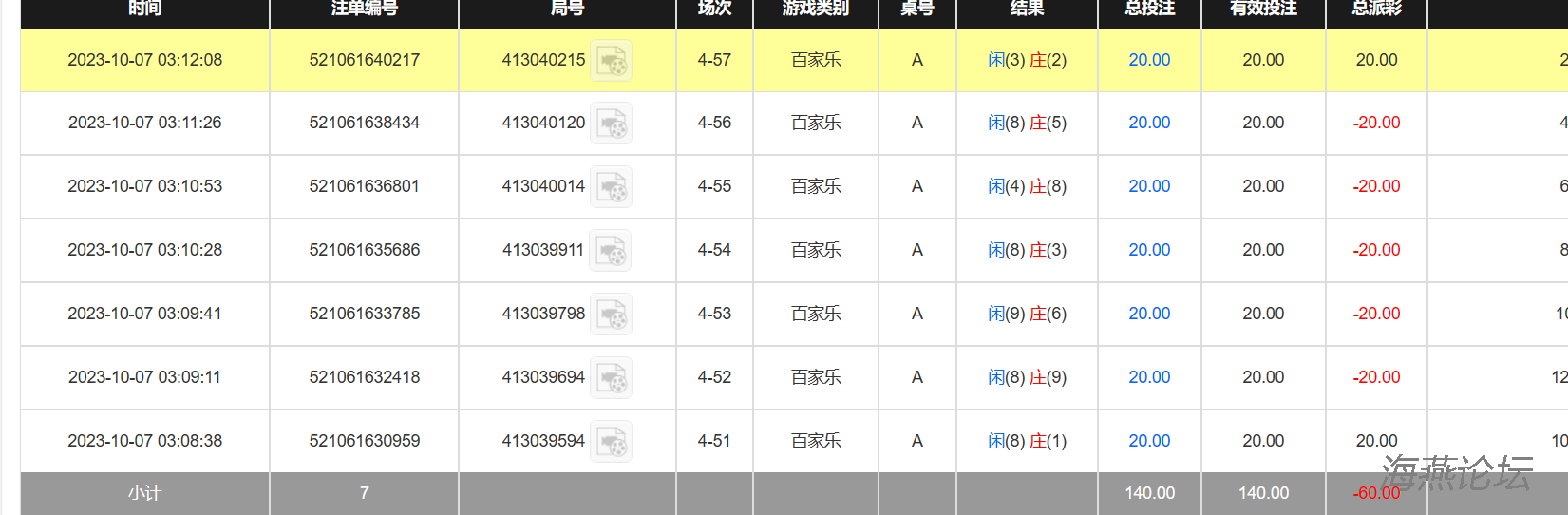Click session number 4-51
Image resolution: width=1568 pixels, height=515 pixels.
(714, 441)
